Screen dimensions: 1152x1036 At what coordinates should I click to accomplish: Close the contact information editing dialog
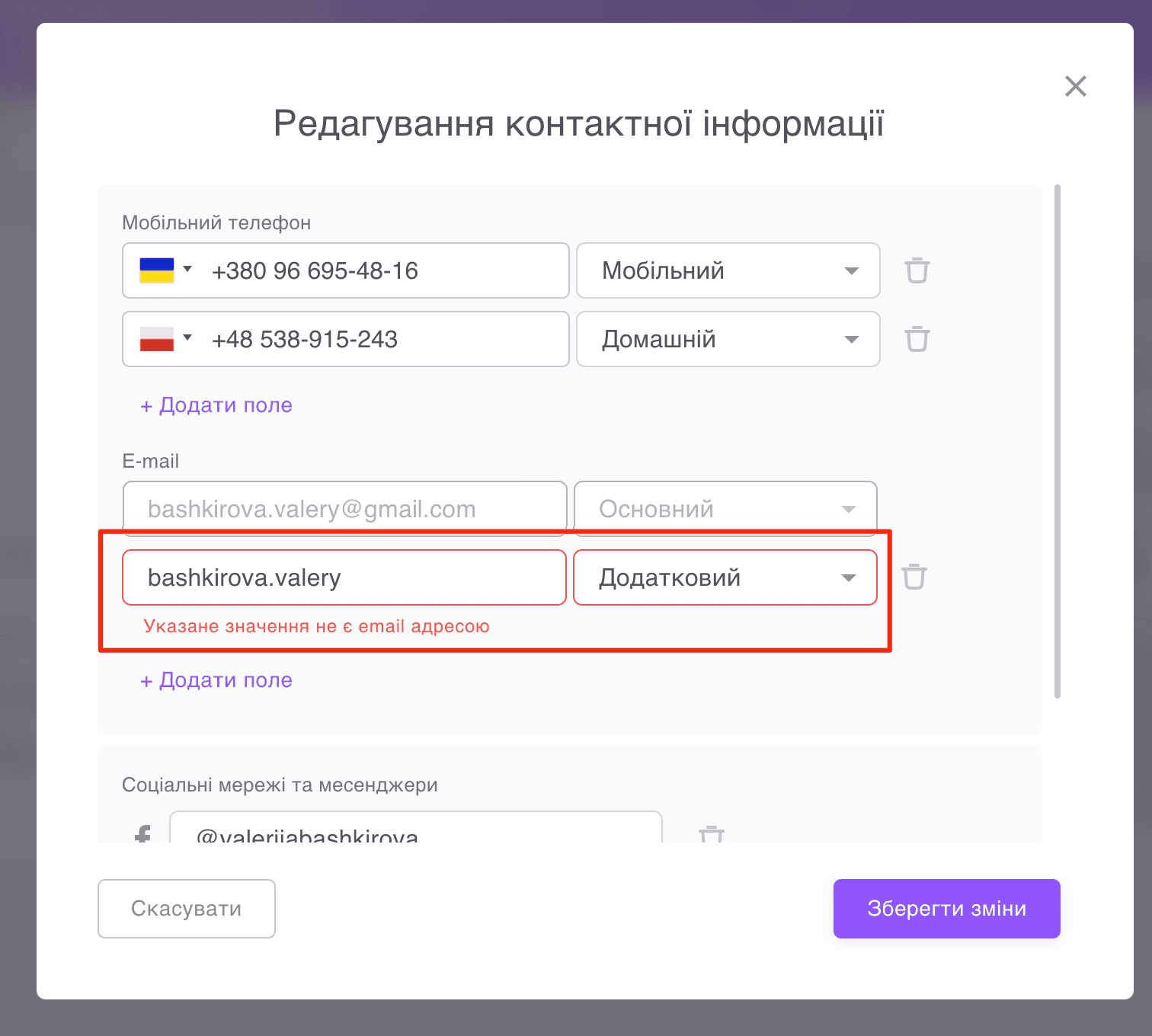tap(1075, 86)
